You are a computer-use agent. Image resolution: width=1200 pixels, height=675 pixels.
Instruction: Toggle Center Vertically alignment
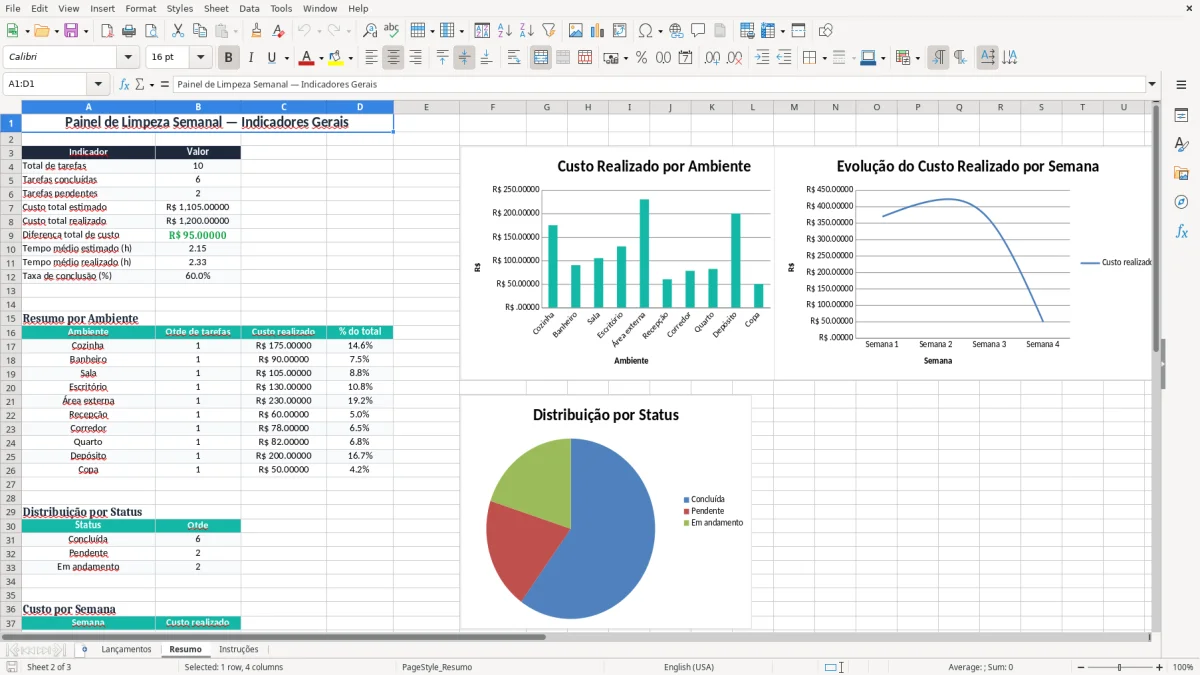tap(464, 58)
